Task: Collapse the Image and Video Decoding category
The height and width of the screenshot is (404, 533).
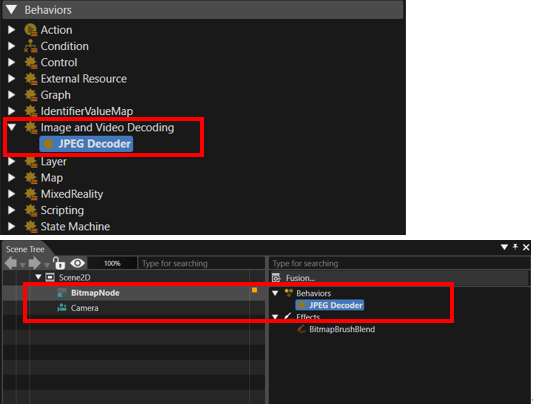Action: [12, 127]
